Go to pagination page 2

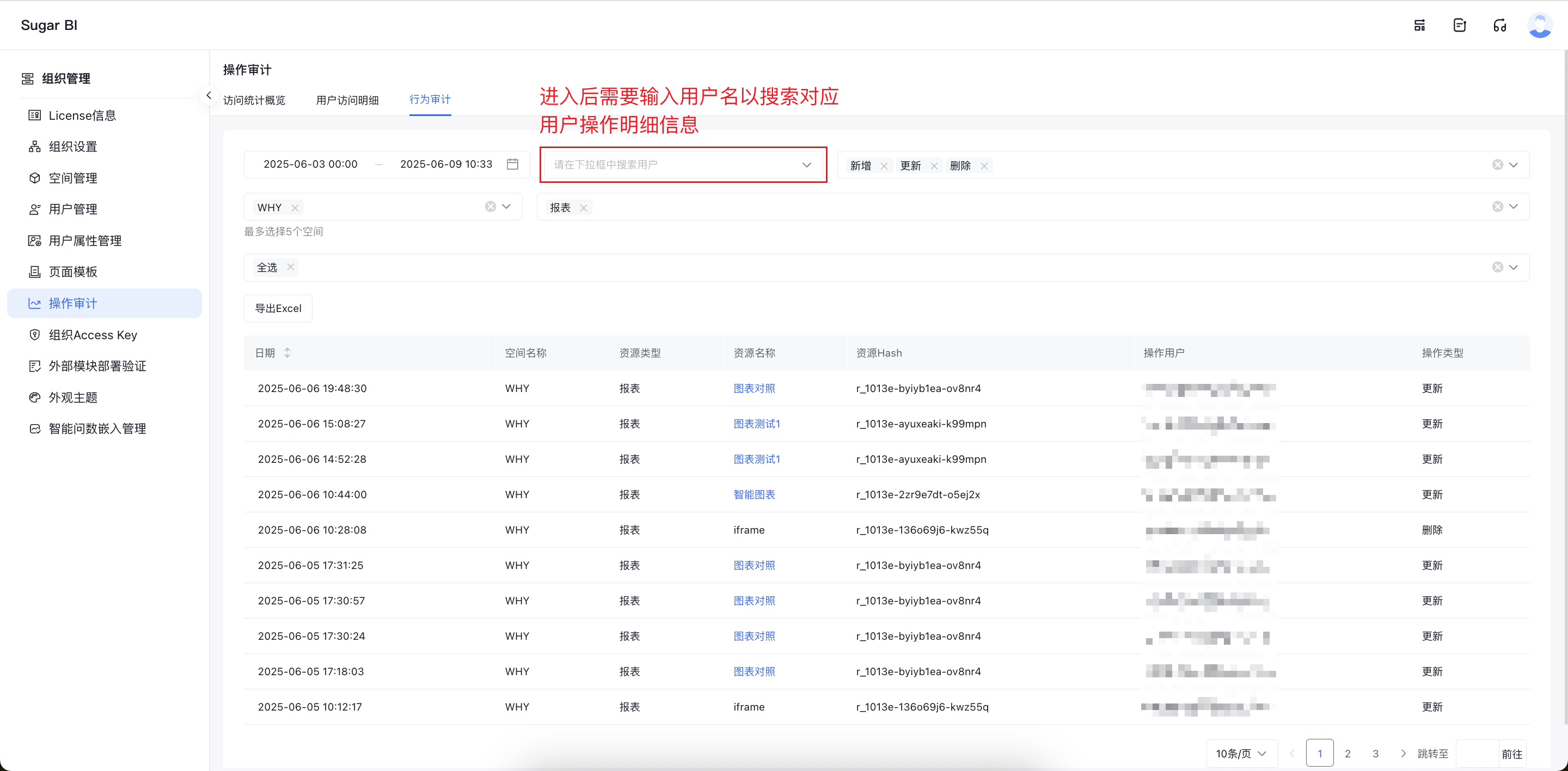(x=1347, y=754)
